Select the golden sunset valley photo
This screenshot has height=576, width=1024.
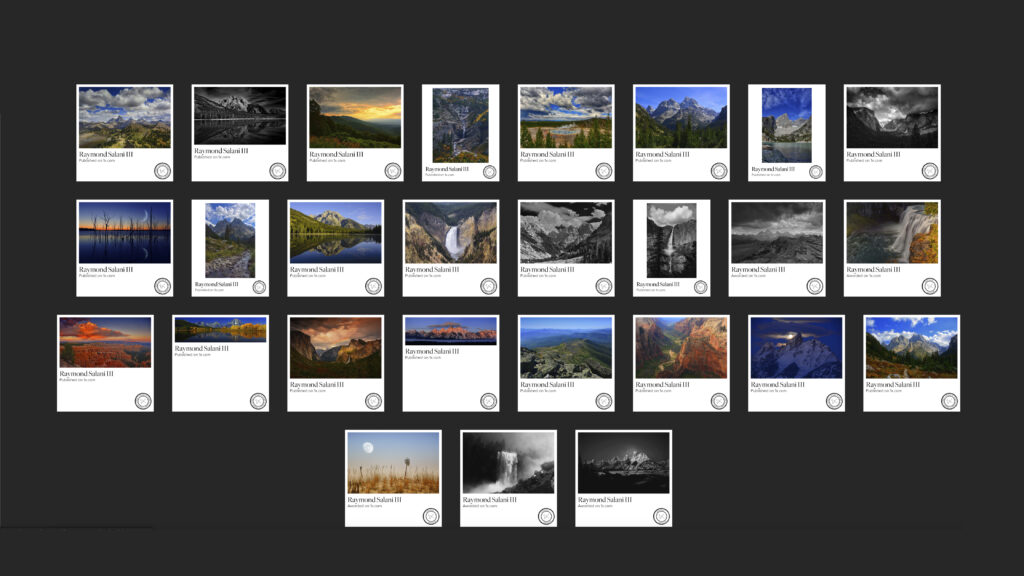[x=355, y=117]
